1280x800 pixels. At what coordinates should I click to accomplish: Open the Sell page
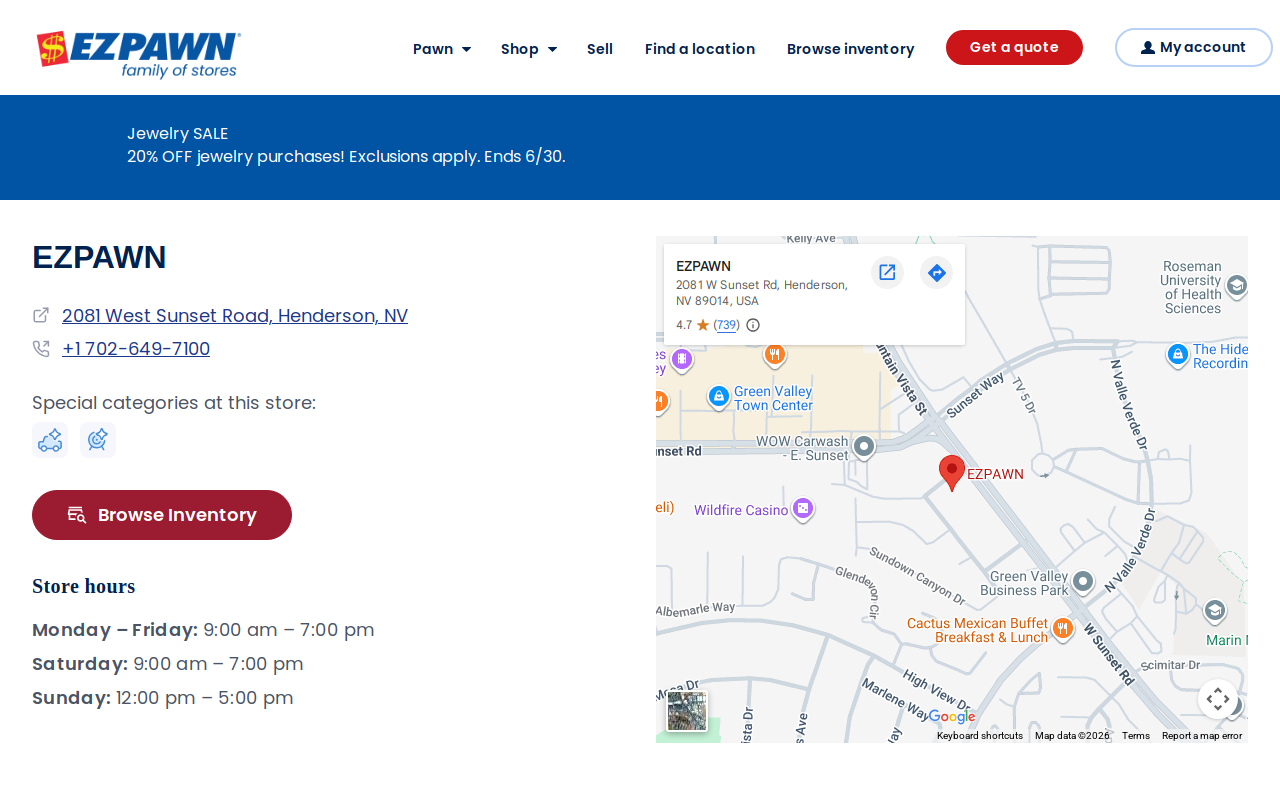[x=600, y=49]
